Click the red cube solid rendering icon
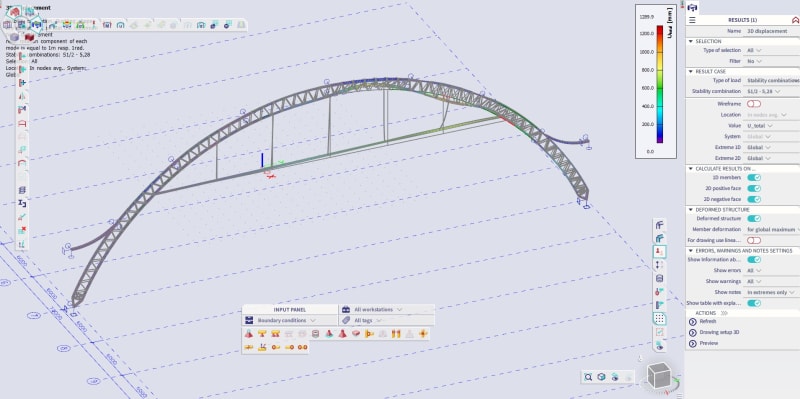The image size is (800, 399). [30, 37]
